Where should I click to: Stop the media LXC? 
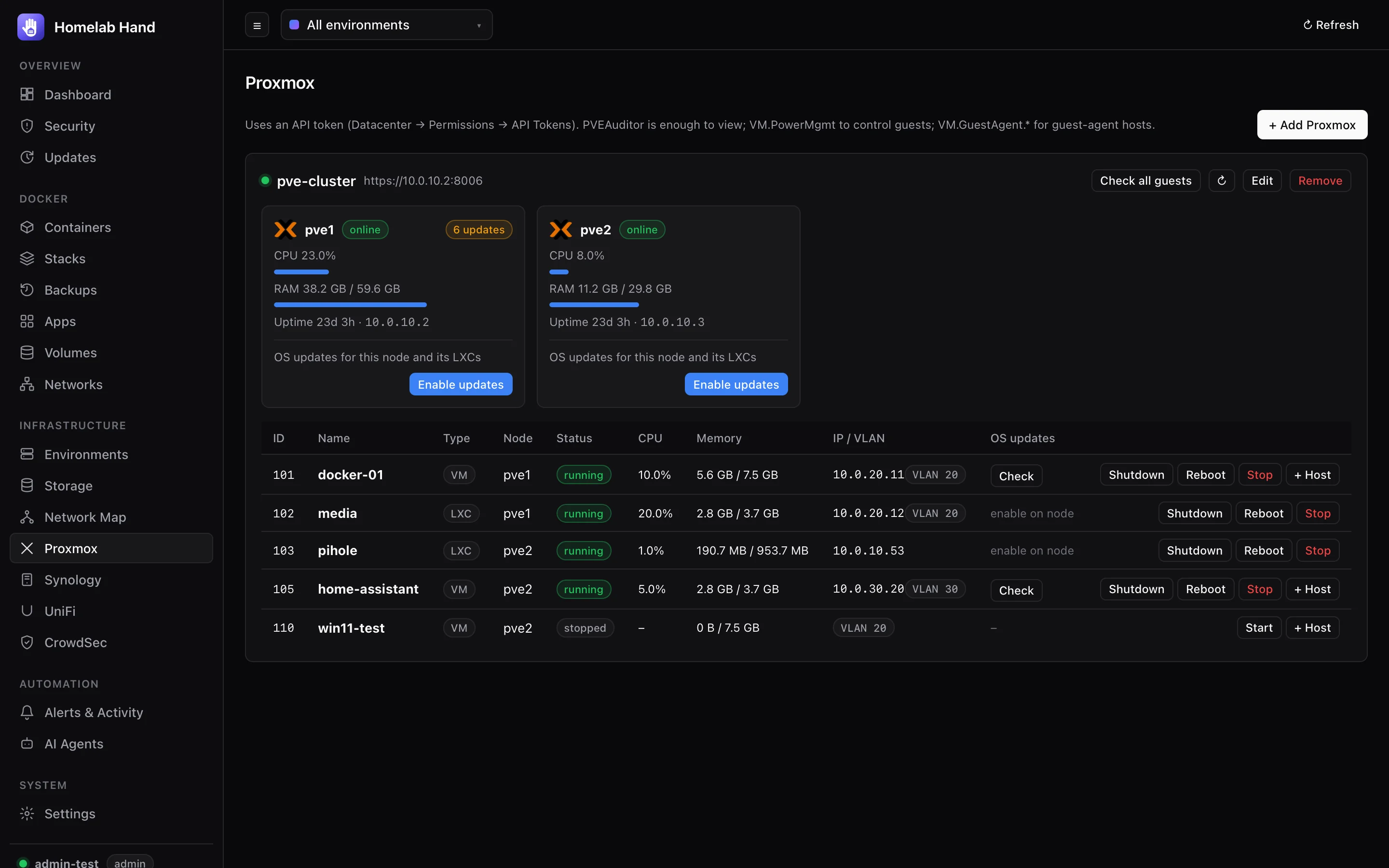click(x=1318, y=513)
